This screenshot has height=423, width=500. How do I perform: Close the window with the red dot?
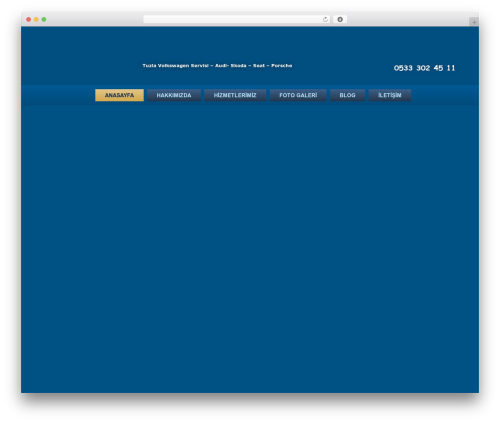29,19
